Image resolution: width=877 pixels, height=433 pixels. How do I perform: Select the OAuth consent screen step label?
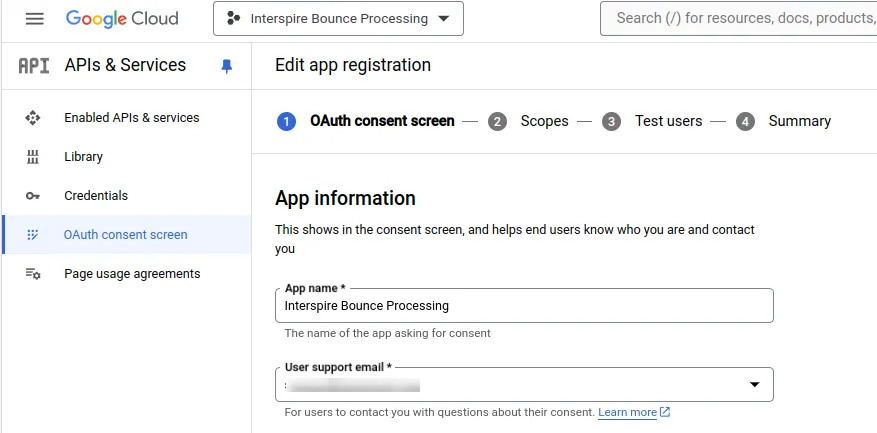click(x=382, y=121)
